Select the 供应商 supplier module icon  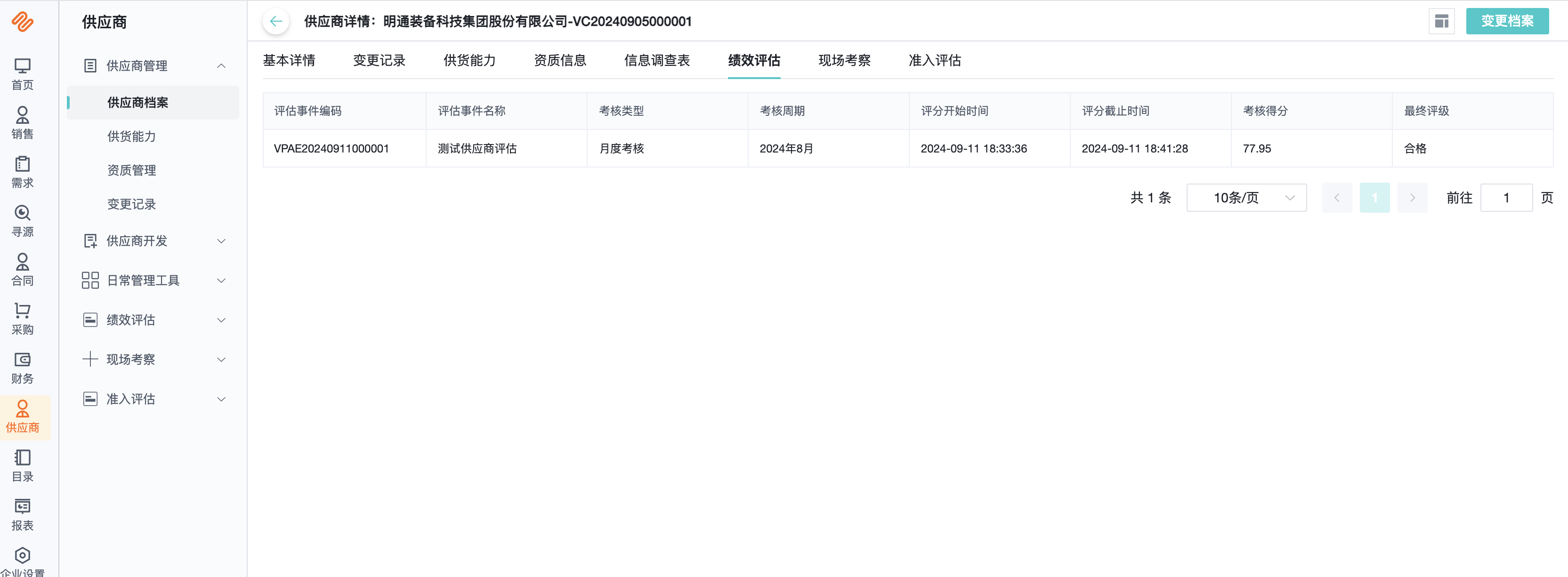coord(23,417)
